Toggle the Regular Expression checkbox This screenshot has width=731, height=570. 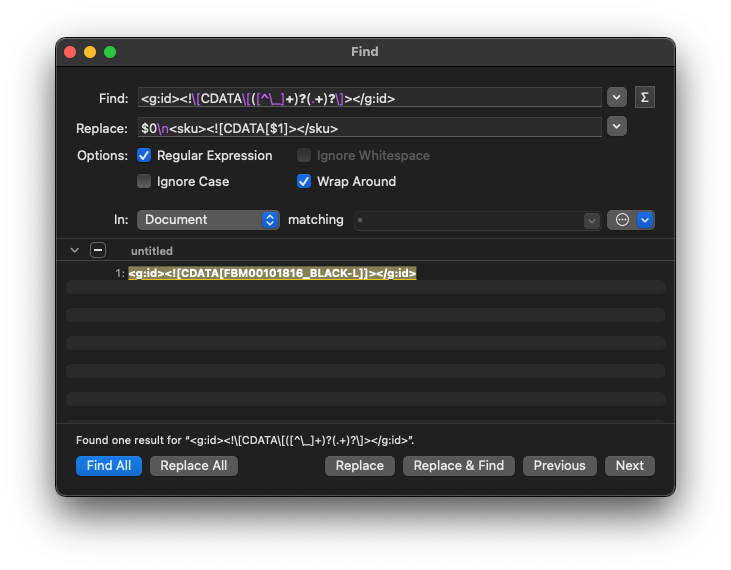pos(144,155)
